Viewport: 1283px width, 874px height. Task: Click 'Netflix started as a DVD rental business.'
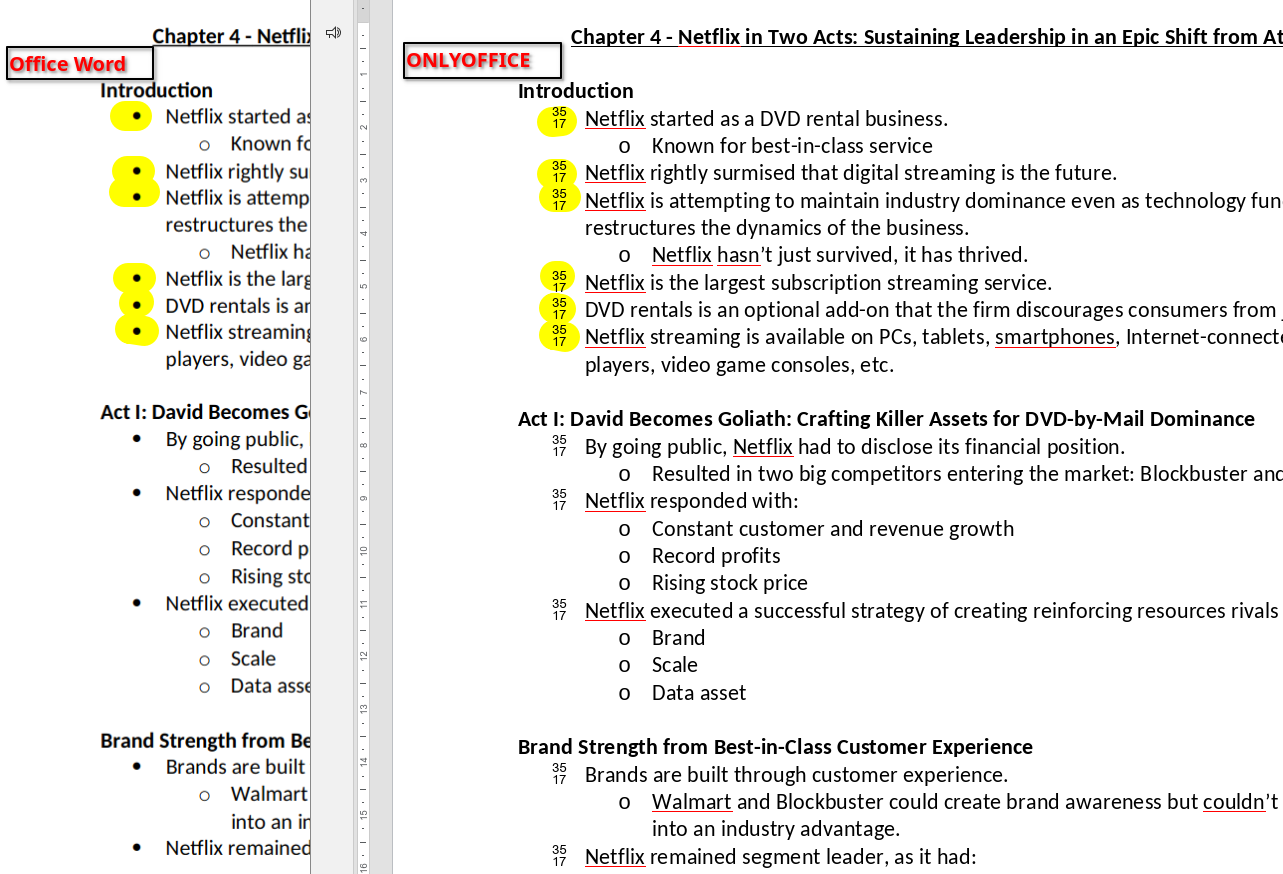(x=766, y=119)
